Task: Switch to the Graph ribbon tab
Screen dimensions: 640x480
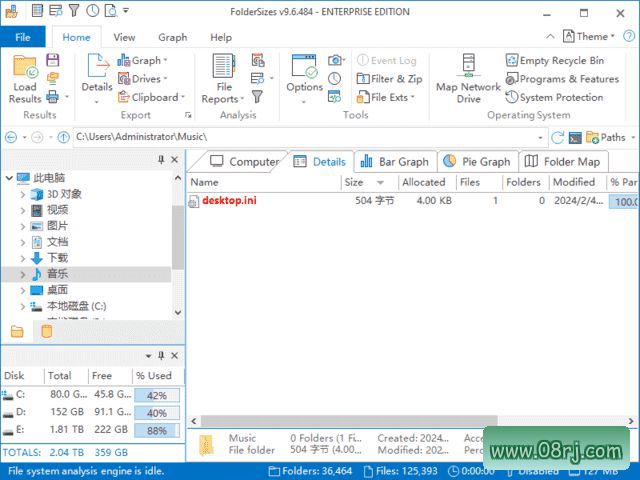Action: point(173,37)
